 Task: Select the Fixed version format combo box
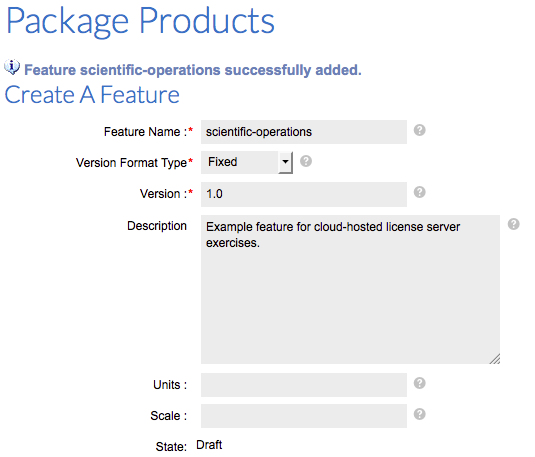247,162
